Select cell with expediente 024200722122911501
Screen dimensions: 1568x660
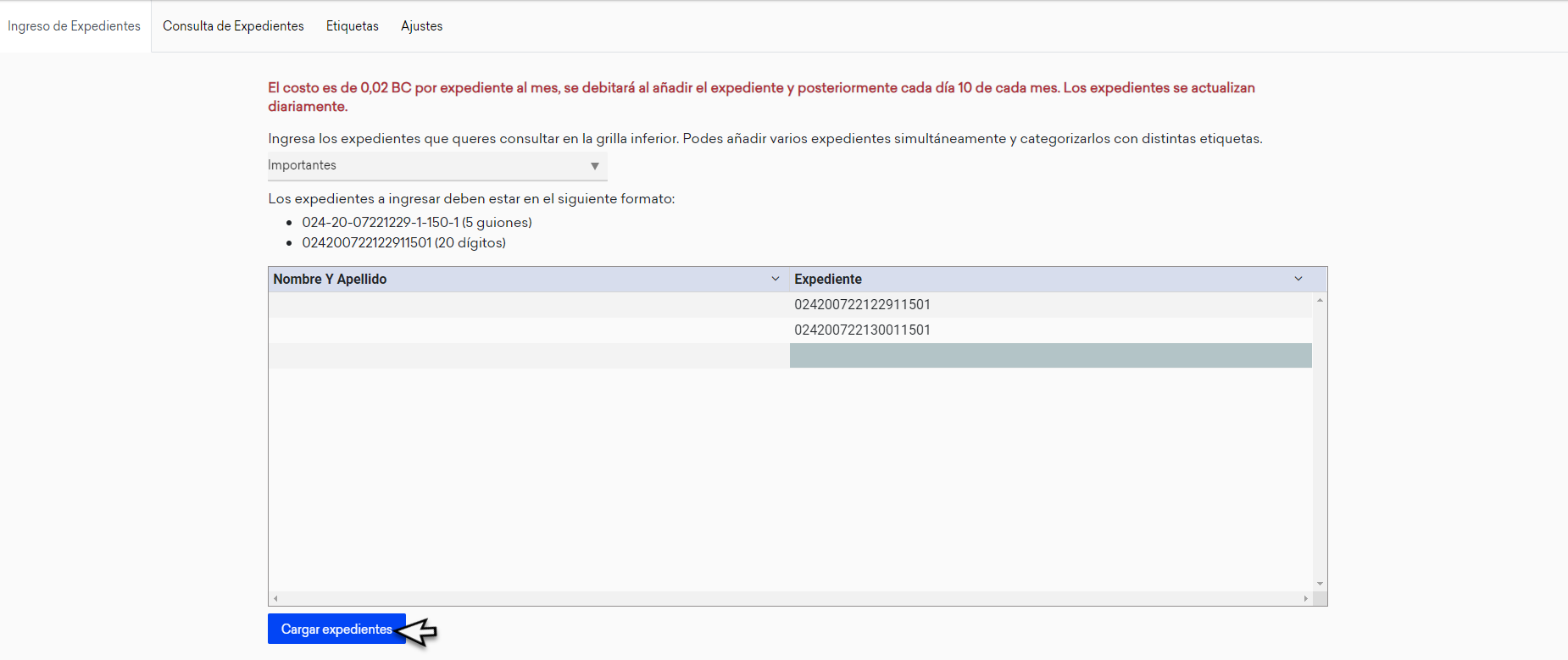point(1051,305)
